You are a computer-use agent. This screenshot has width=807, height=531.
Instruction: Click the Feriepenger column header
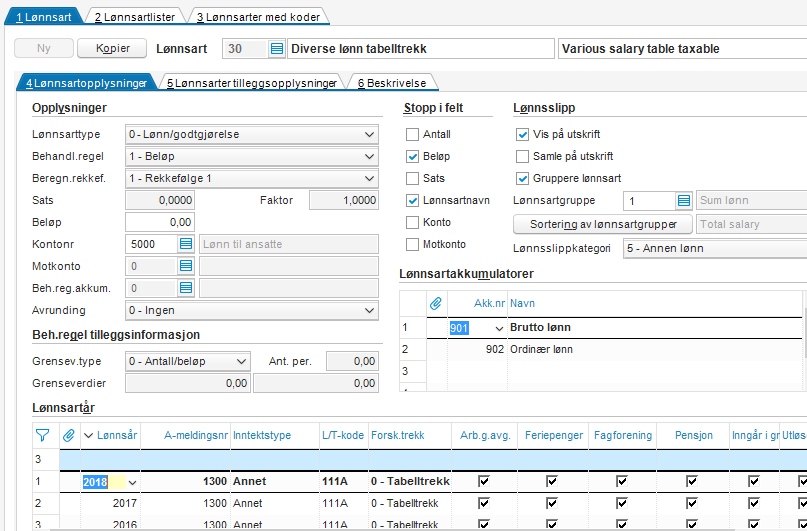[554, 435]
